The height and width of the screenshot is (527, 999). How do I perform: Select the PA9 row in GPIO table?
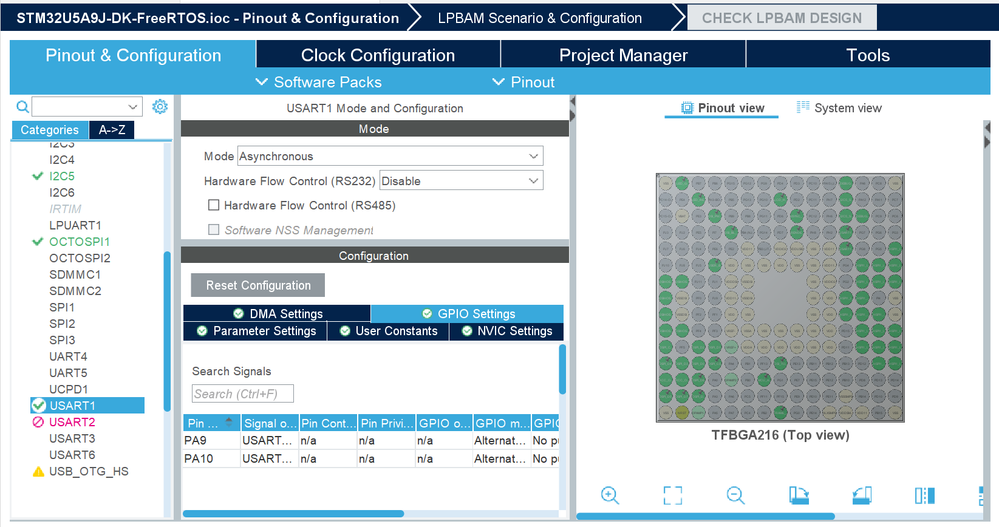click(371, 440)
